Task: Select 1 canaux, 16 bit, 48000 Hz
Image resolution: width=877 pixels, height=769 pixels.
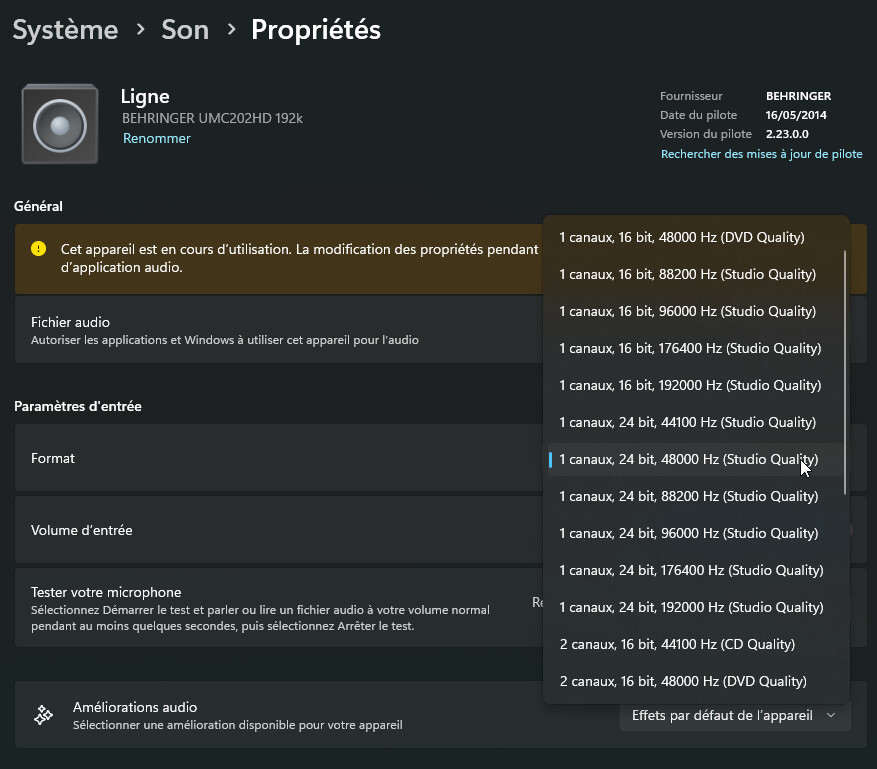Action: point(682,237)
